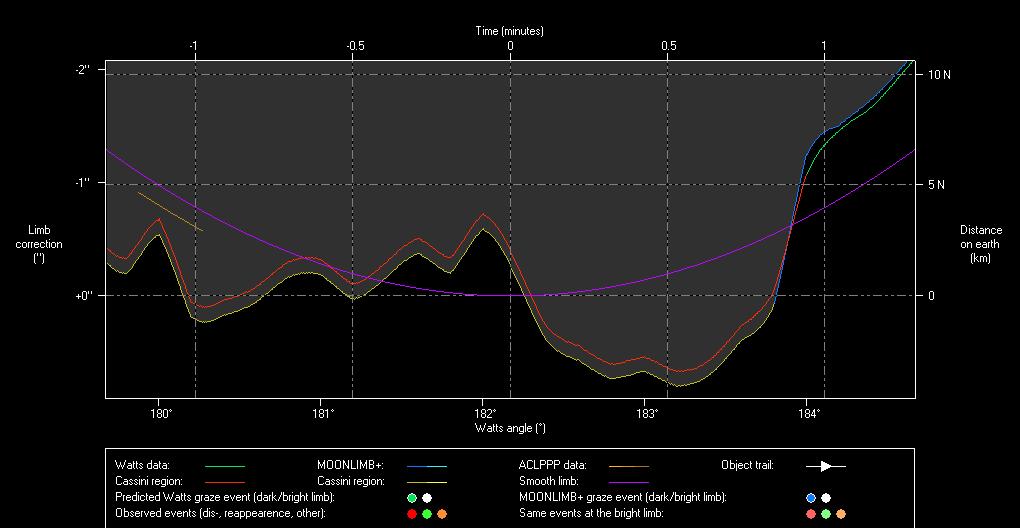Click the pink Same events bright limb dot
Viewport: 1020px width, 528px height.
811,514
